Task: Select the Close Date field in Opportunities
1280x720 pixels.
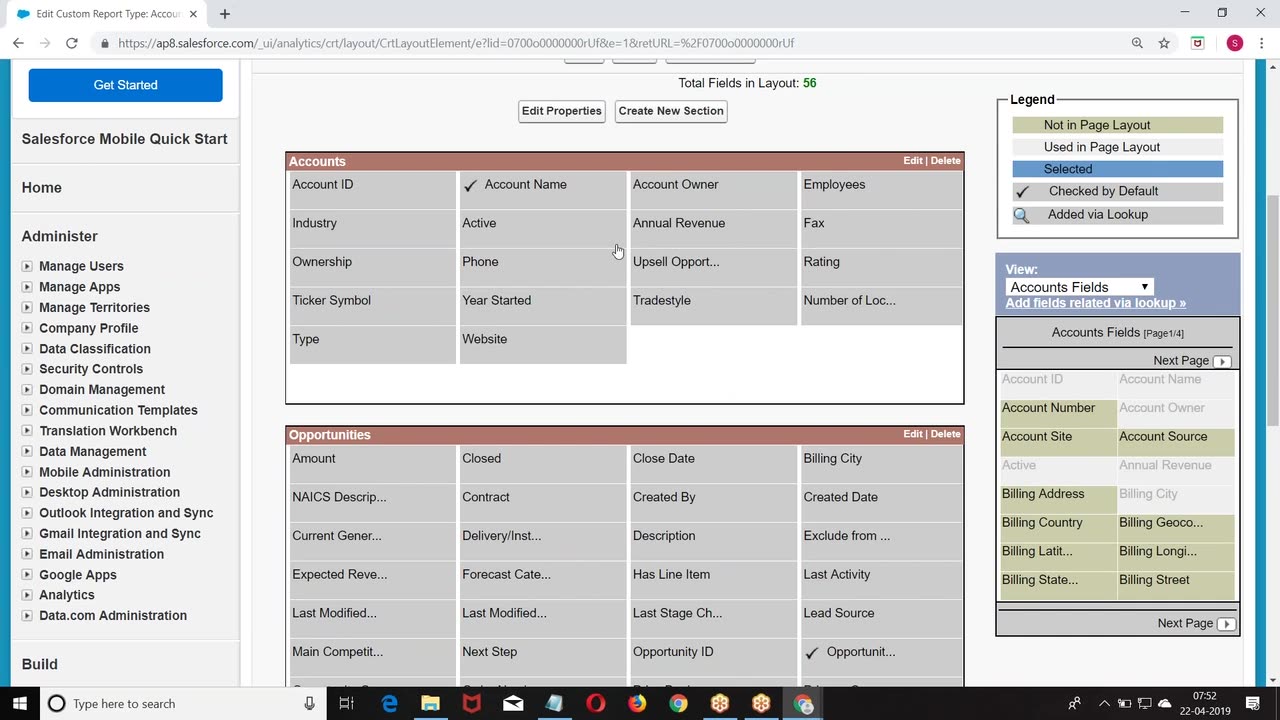Action: pos(713,464)
